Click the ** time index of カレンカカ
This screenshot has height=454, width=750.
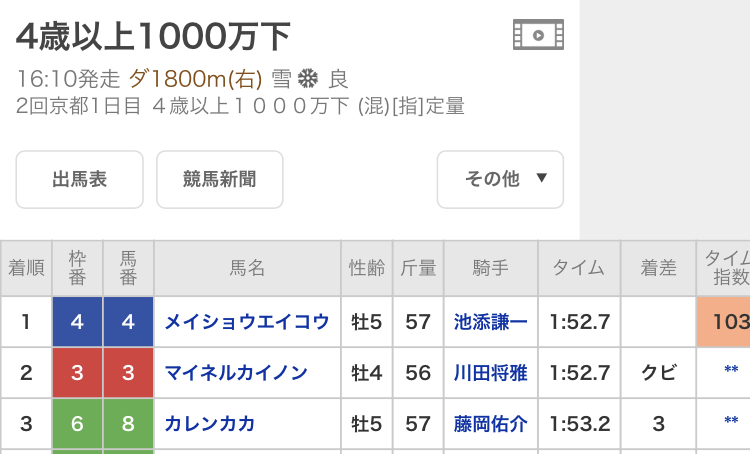[731, 421]
